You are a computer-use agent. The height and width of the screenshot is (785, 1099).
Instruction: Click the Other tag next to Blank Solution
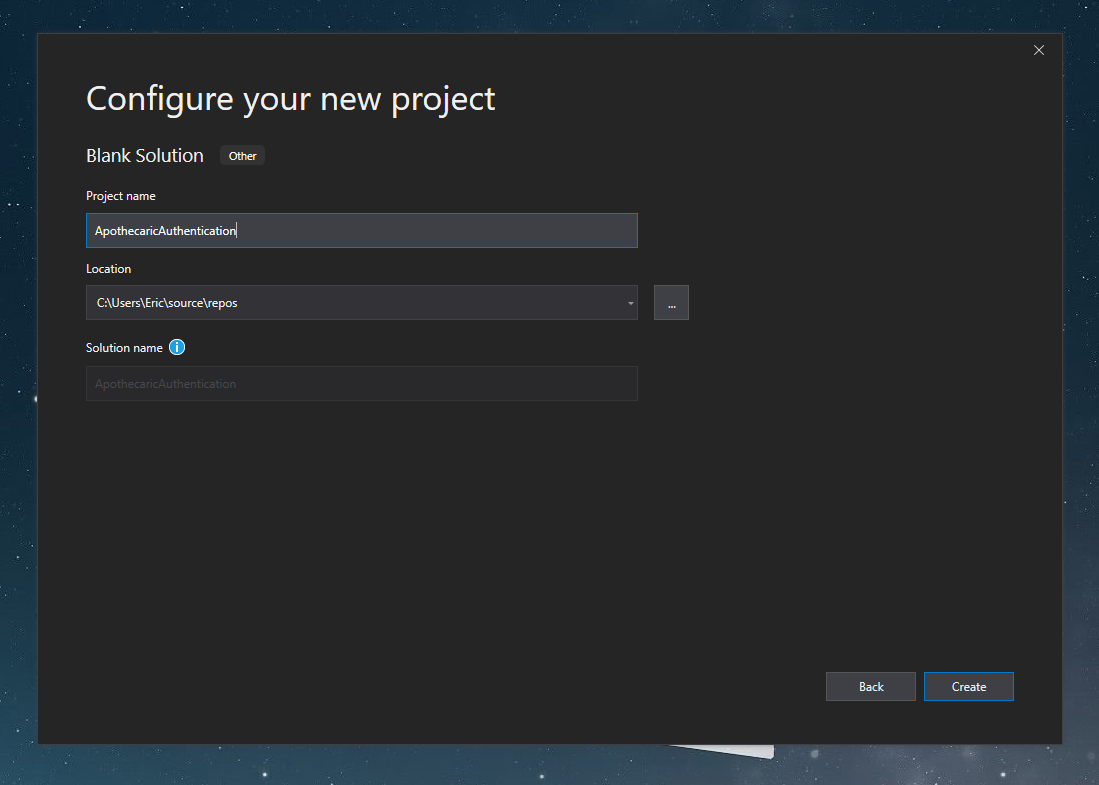[242, 156]
